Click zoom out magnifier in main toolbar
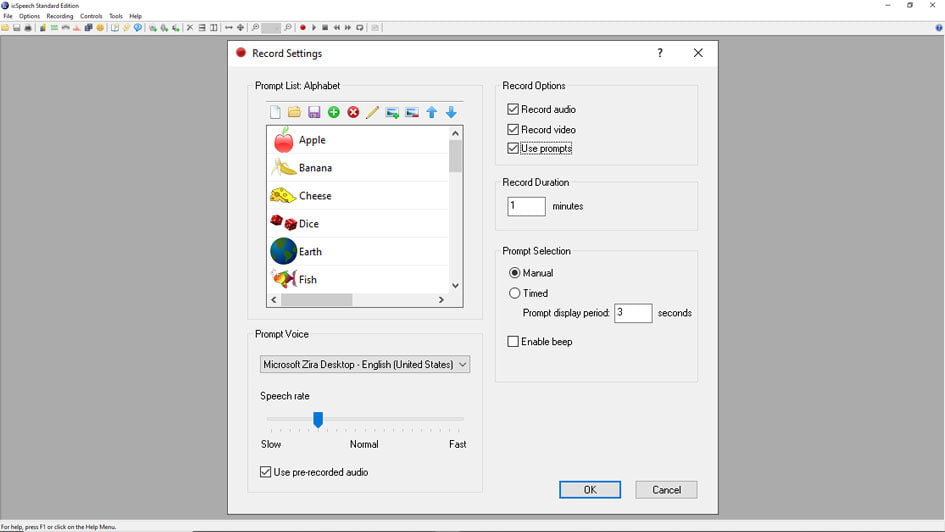The width and height of the screenshot is (945, 532). pyautogui.click(x=287, y=28)
